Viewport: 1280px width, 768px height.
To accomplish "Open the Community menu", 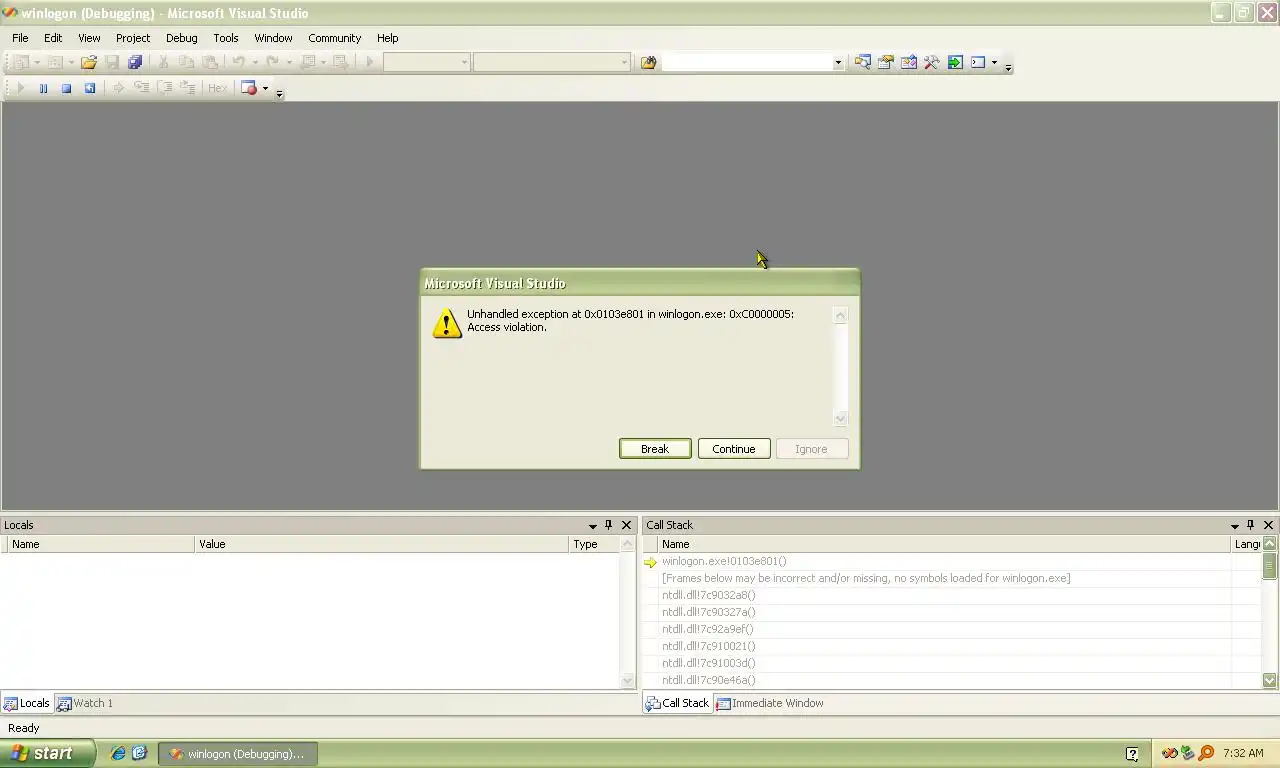I will (334, 38).
